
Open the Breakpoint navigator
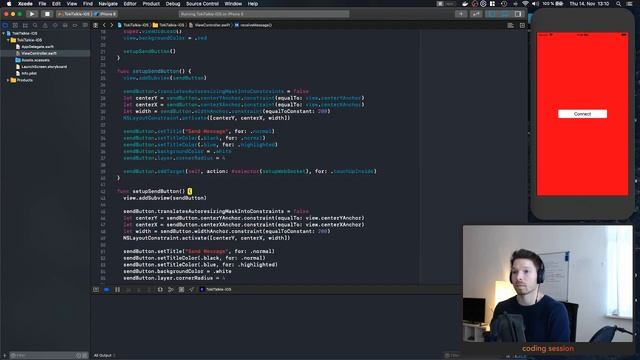75,25
